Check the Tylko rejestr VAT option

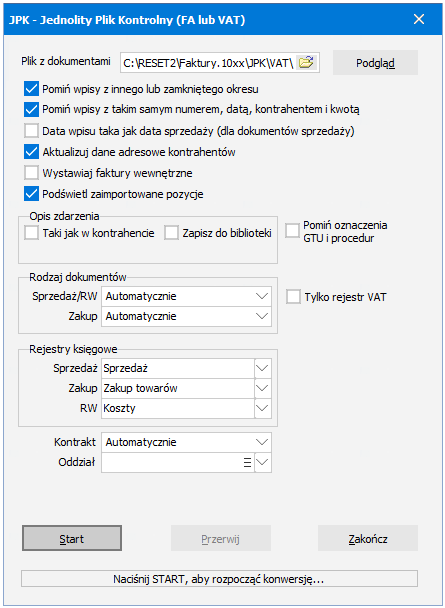(x=293, y=297)
